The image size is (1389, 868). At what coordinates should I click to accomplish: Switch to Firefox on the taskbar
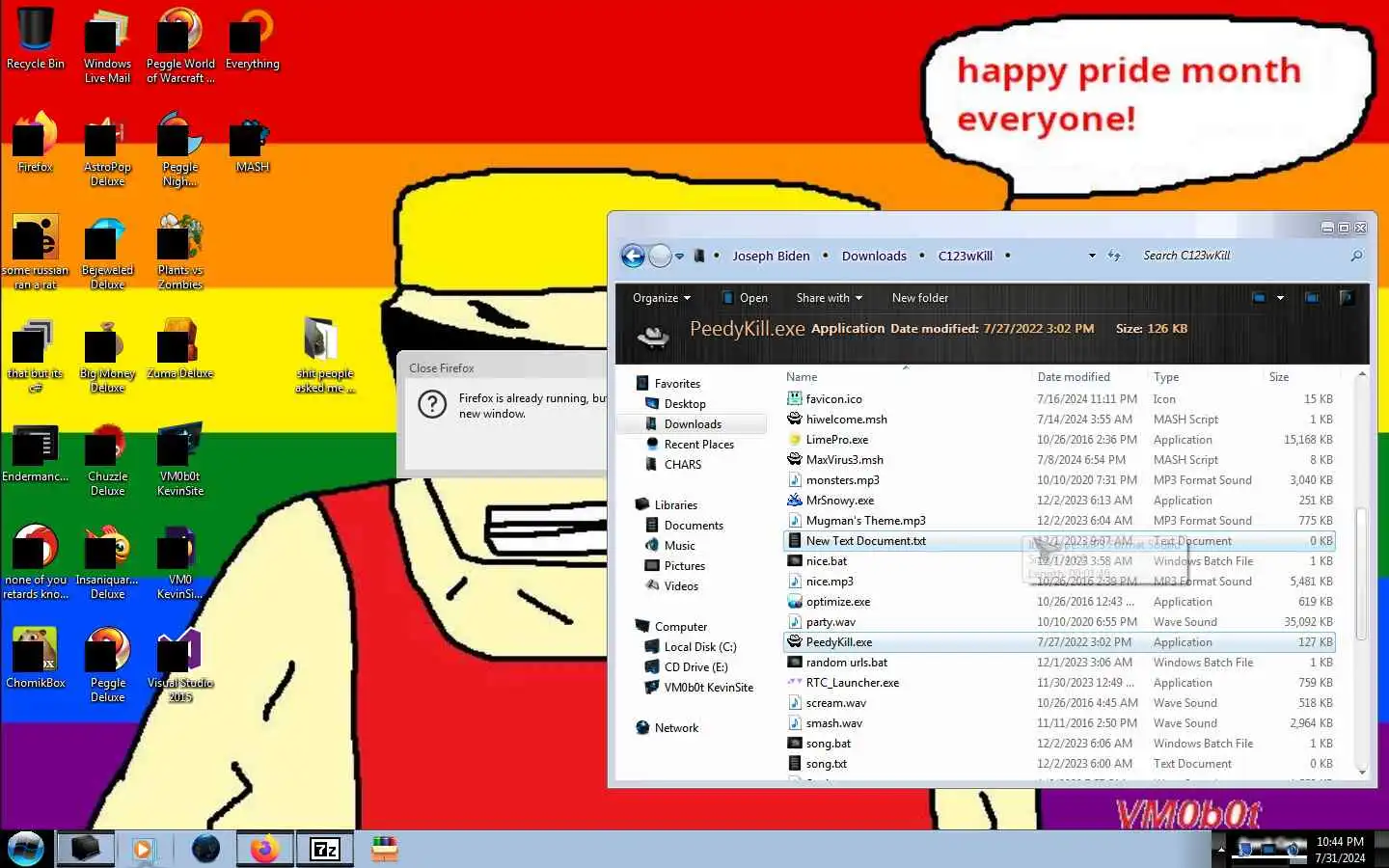coord(264,849)
